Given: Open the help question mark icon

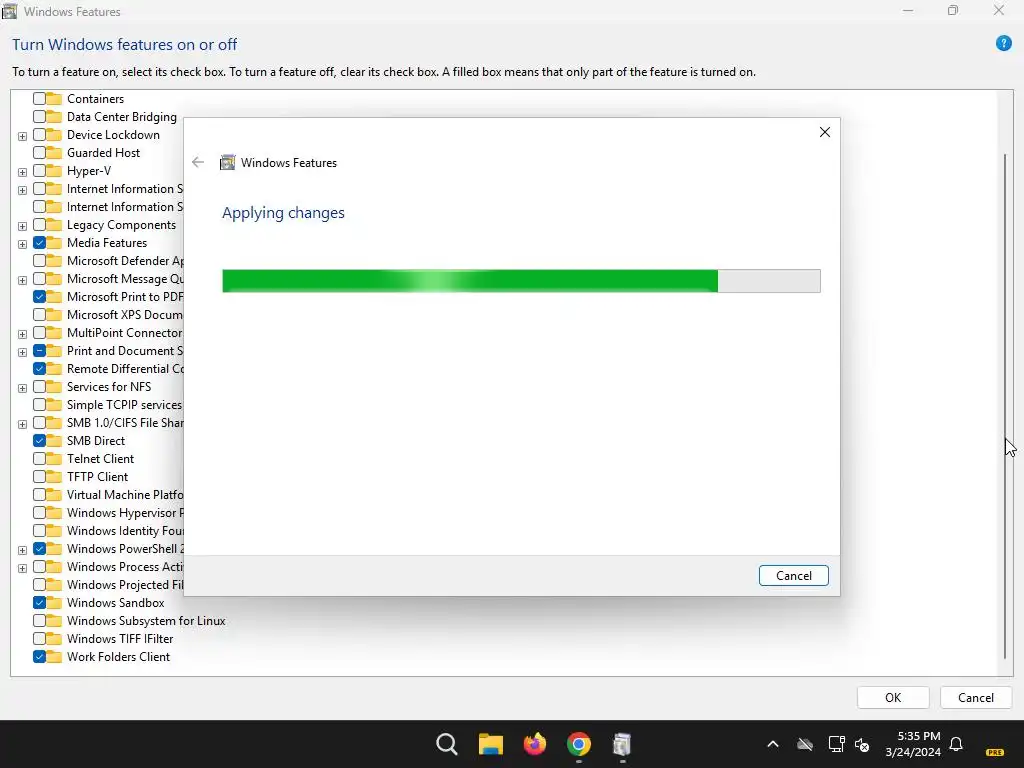Looking at the screenshot, I should click(x=1003, y=44).
